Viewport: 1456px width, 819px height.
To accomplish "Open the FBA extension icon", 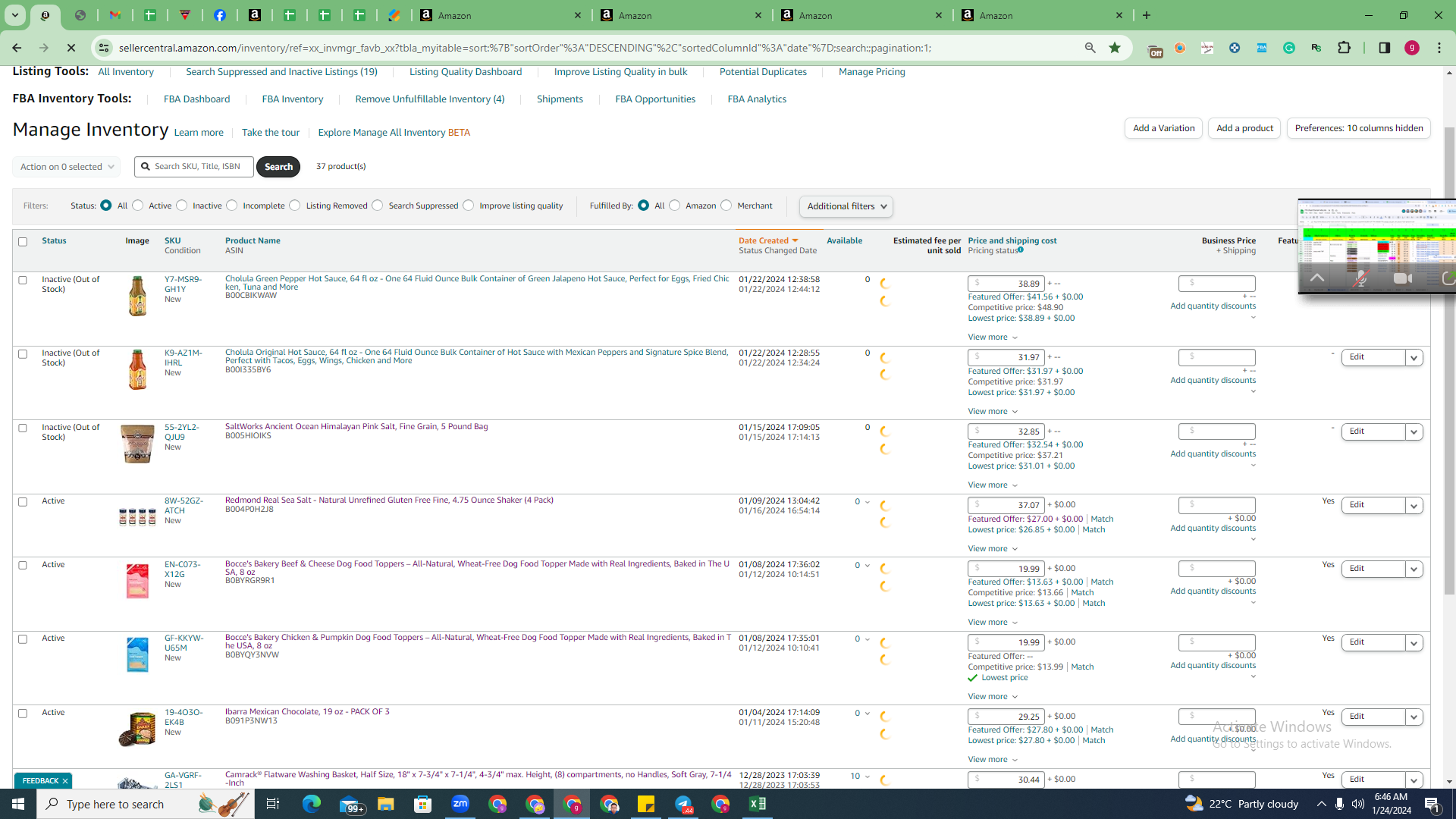I will click(1262, 48).
